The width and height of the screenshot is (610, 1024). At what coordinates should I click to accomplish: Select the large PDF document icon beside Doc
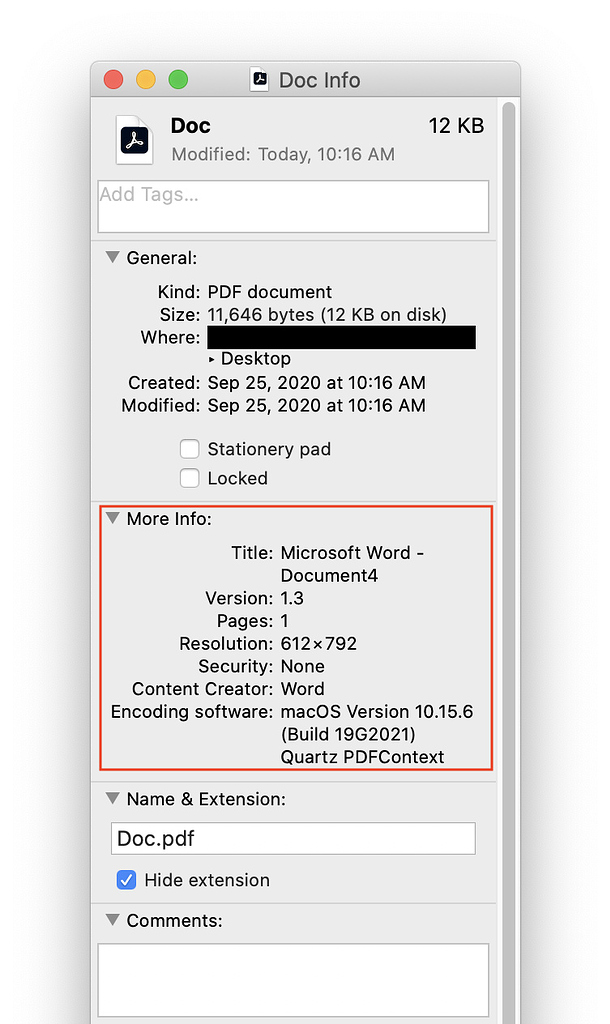click(135, 140)
